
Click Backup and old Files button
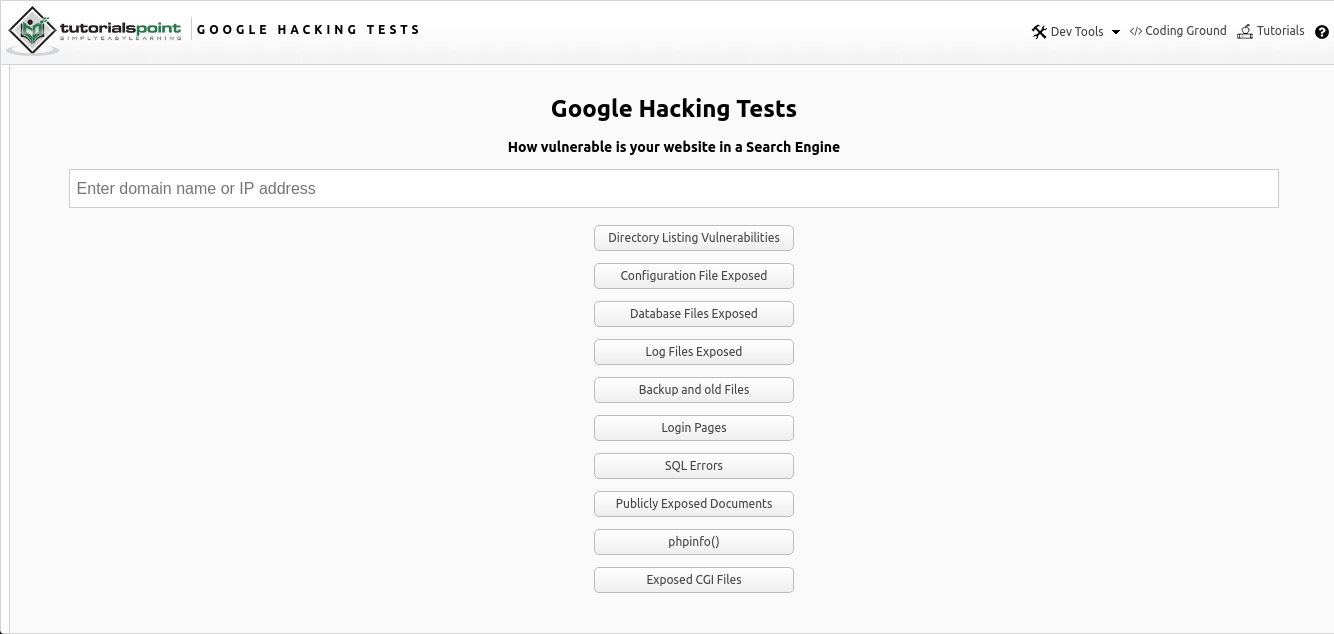[693, 390]
